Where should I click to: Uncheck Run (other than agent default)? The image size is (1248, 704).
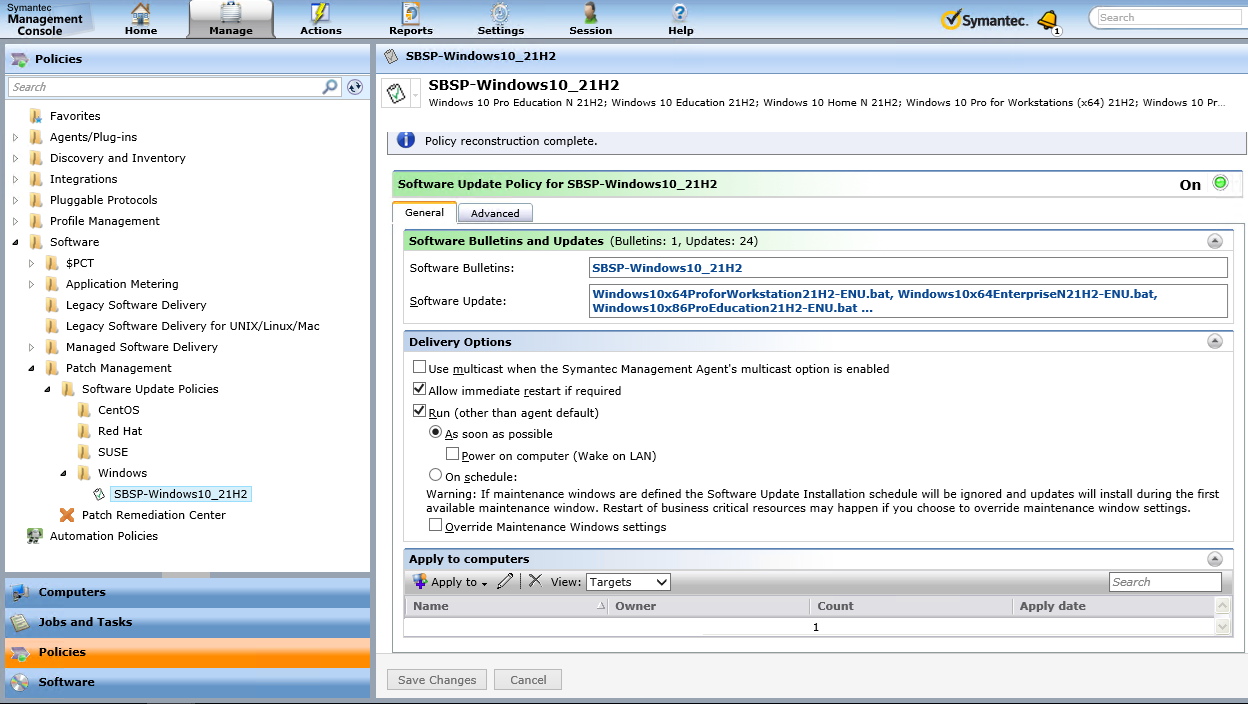click(x=420, y=412)
